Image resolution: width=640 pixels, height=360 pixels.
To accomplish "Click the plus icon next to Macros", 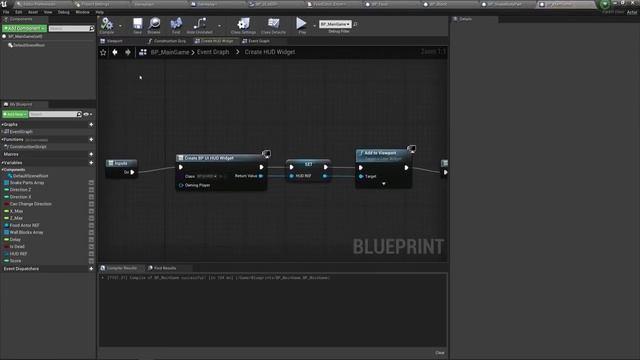I will (91, 154).
